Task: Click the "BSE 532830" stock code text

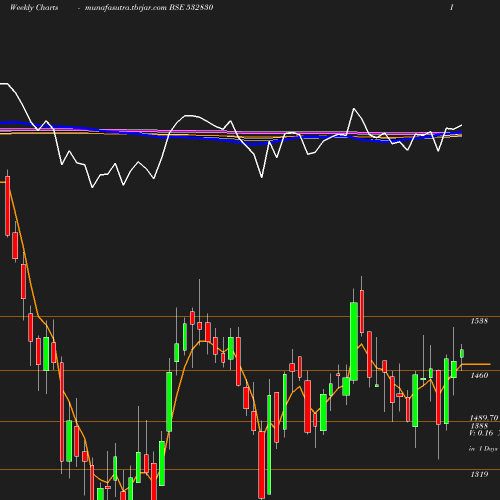Action: point(191,8)
